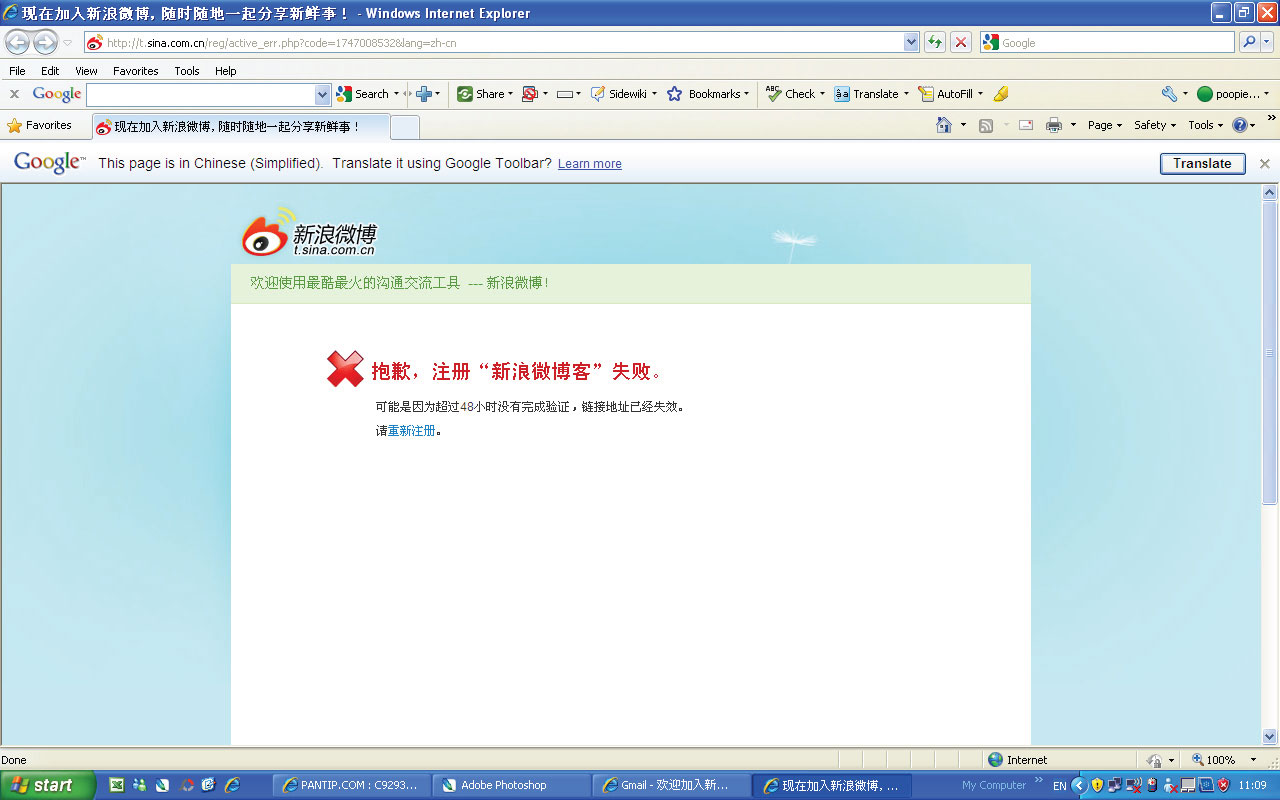Click the Google Toolbar Search button
Image resolution: width=1280 pixels, height=800 pixels.
(x=364, y=94)
